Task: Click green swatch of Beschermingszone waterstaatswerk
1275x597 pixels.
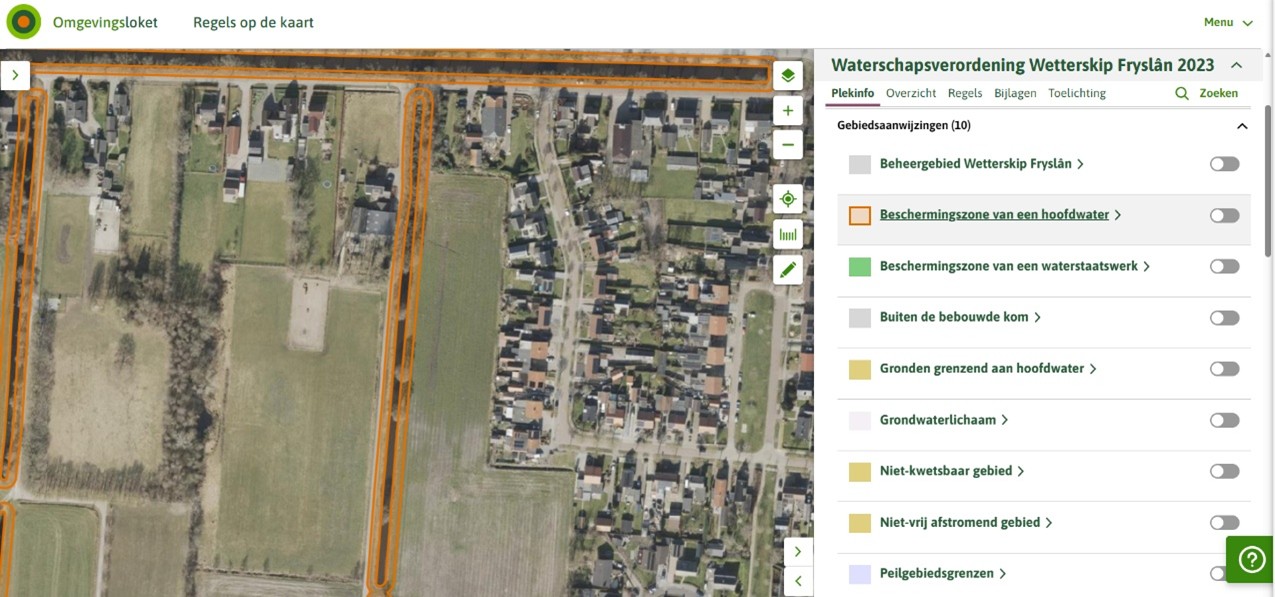Action: point(859,267)
